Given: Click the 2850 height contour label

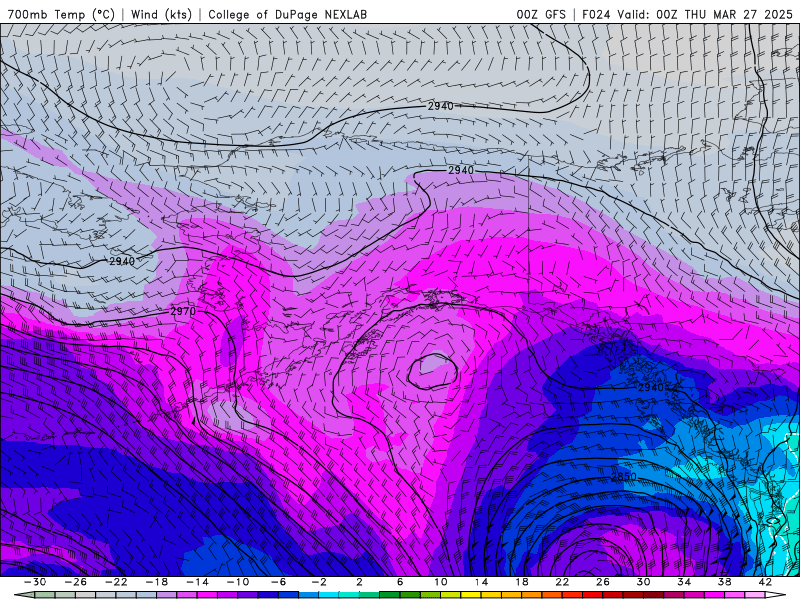Looking at the screenshot, I should click(624, 477).
